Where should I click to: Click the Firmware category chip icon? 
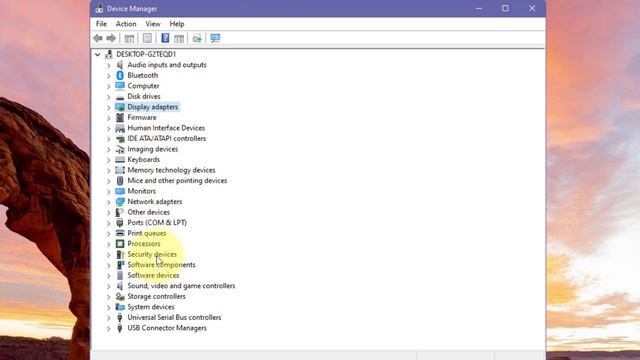[120, 118]
